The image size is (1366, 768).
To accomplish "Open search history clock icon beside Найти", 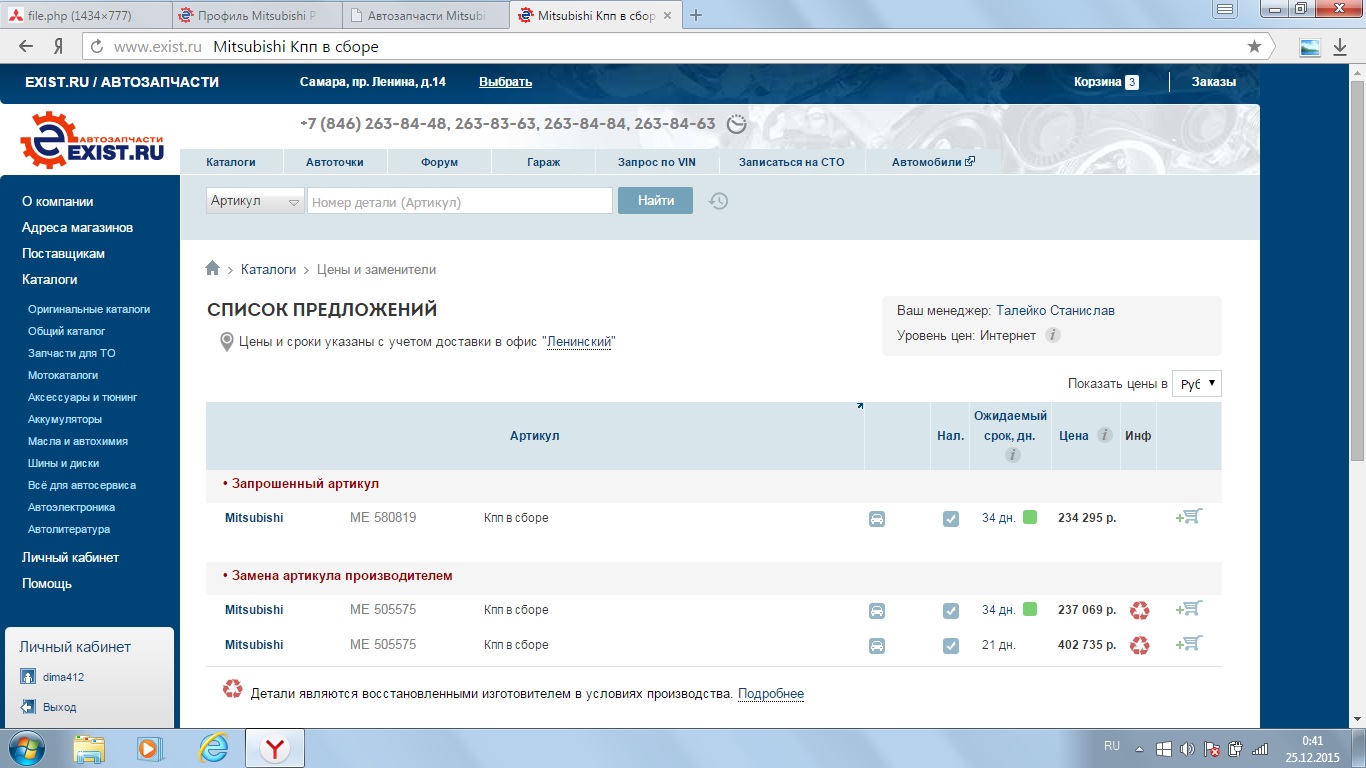I will pyautogui.click(x=718, y=201).
